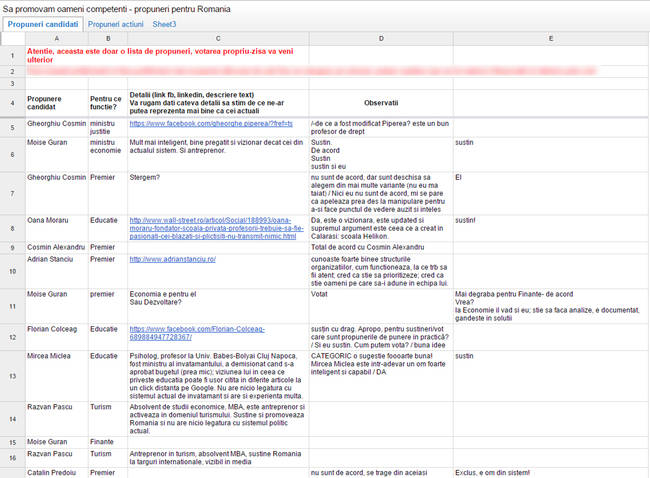Select cell containing Oana Moraru

click(x=57, y=228)
